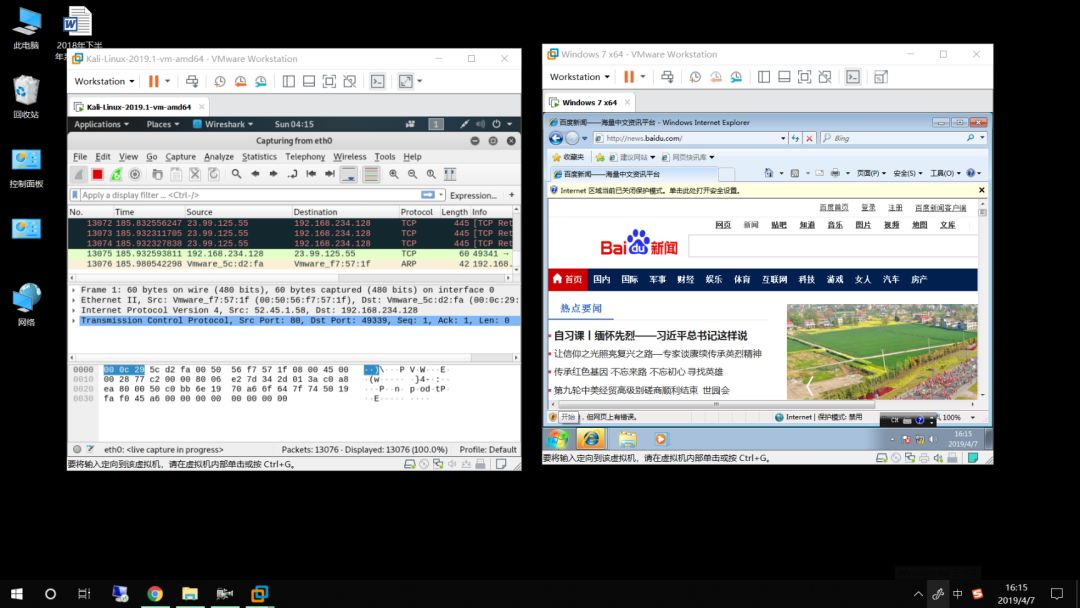Click 财经 in Baidu news navigation

point(685,280)
